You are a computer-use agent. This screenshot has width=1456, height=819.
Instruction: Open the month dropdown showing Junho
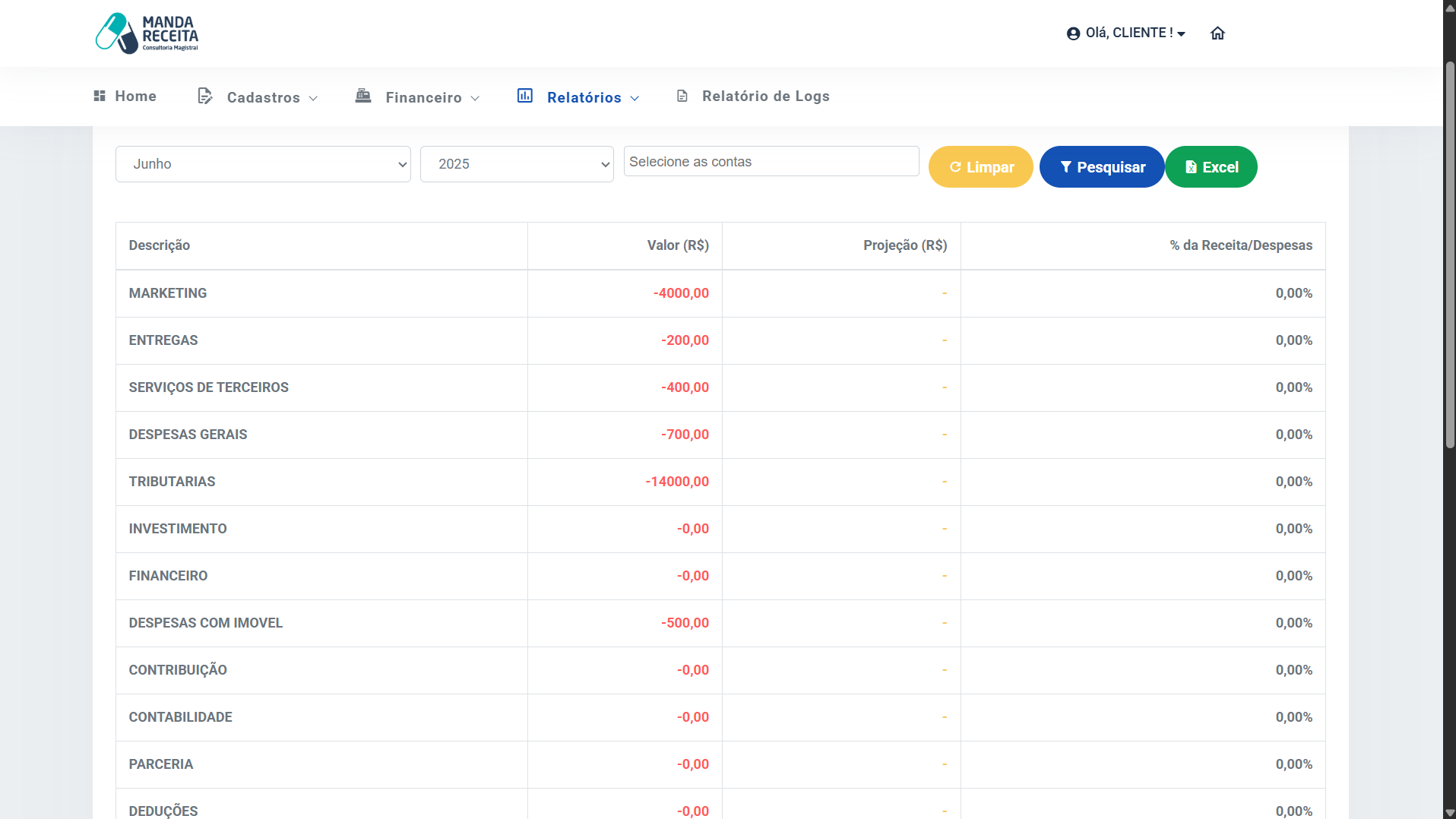pyautogui.click(x=263, y=164)
